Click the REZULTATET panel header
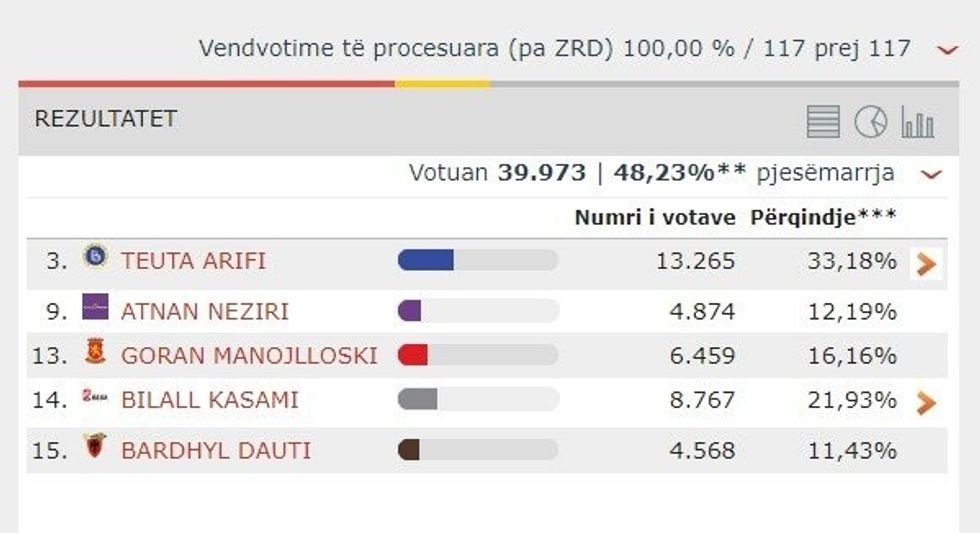 tap(106, 119)
